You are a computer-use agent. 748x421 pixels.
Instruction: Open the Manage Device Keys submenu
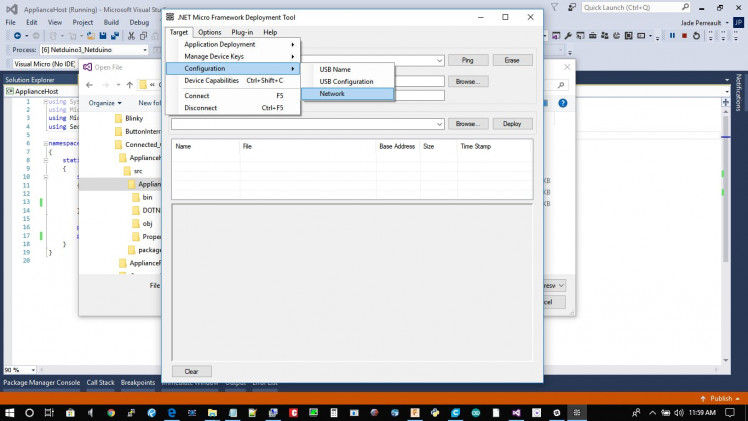pos(233,56)
